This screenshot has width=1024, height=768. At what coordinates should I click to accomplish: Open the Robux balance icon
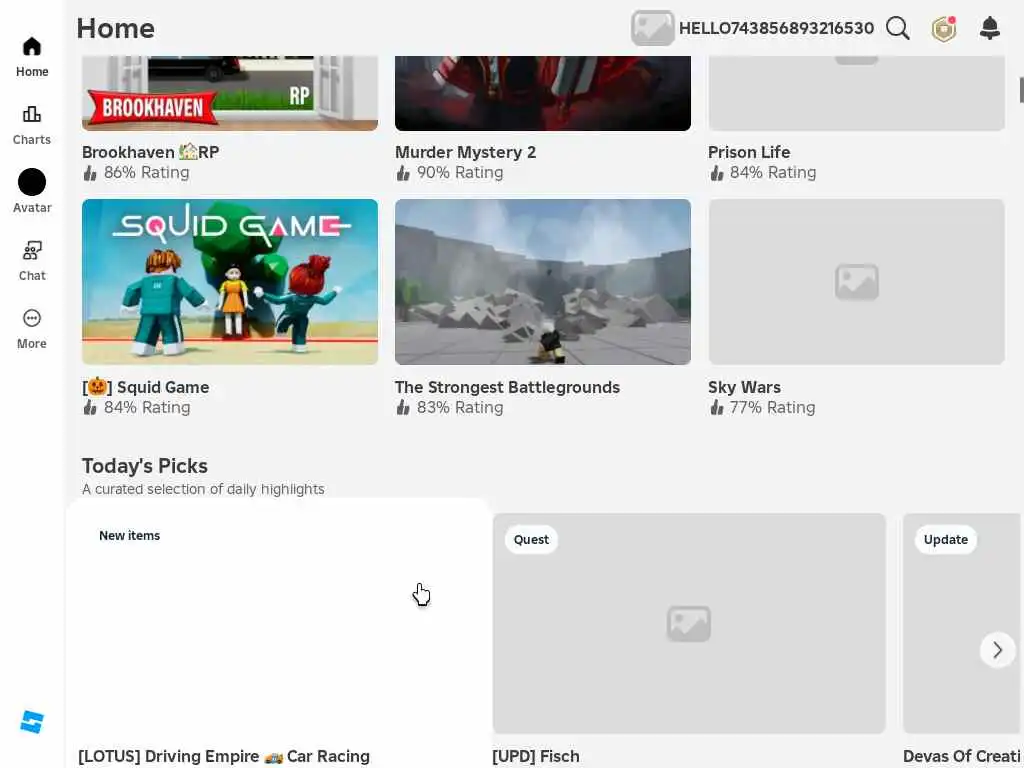point(944,28)
